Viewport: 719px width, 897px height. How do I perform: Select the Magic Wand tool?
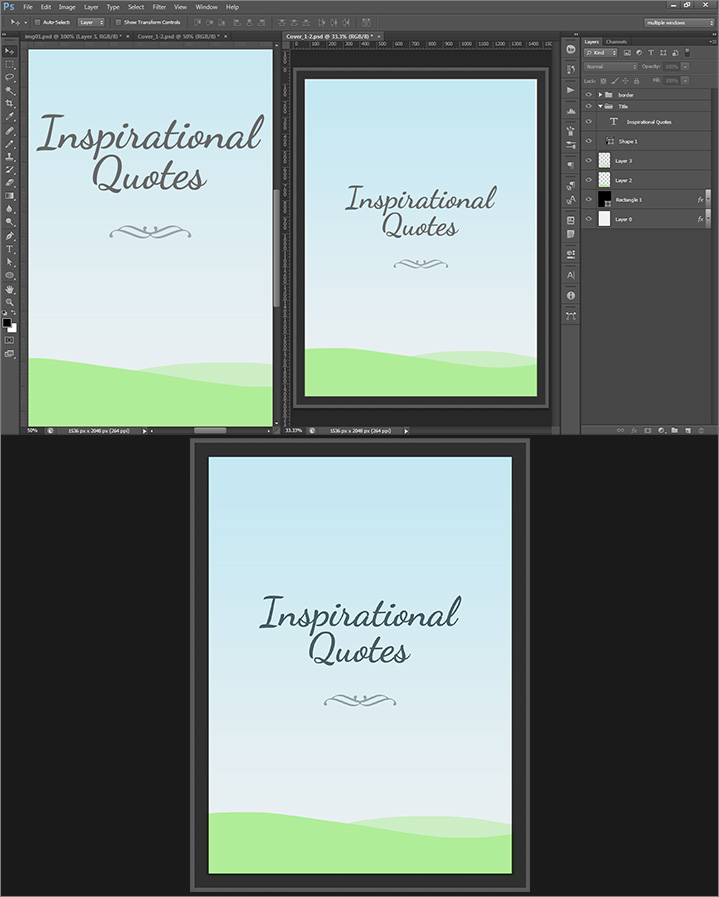(x=10, y=90)
